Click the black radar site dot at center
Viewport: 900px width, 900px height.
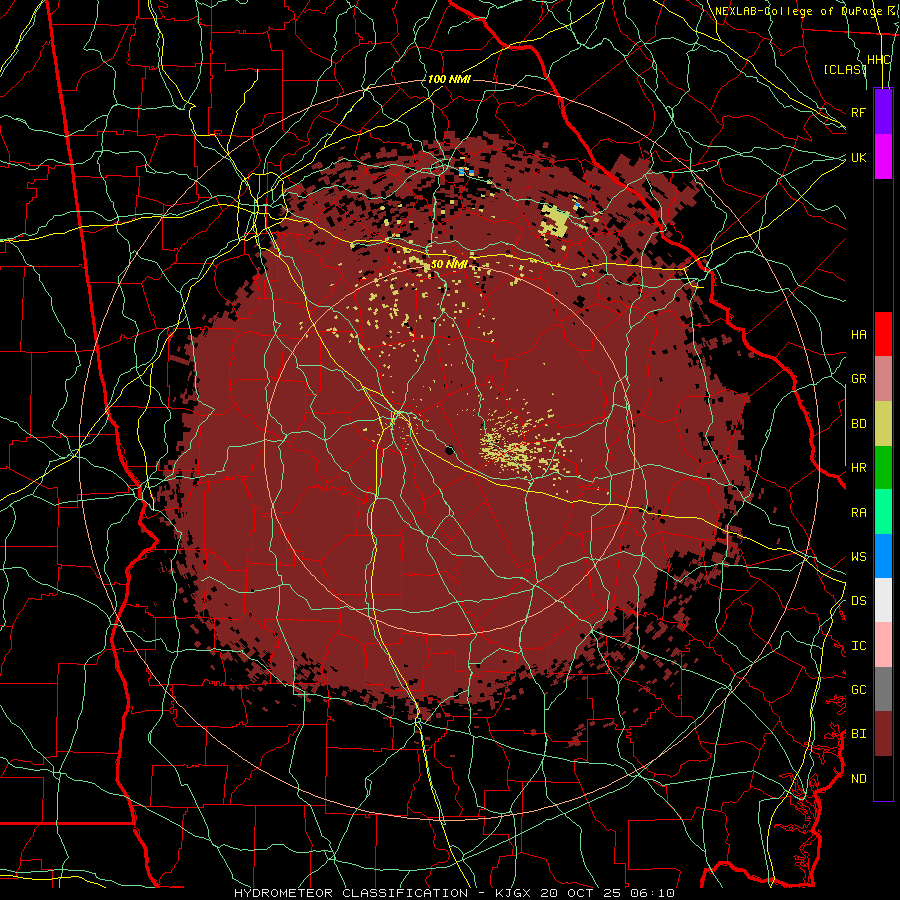pos(450,450)
